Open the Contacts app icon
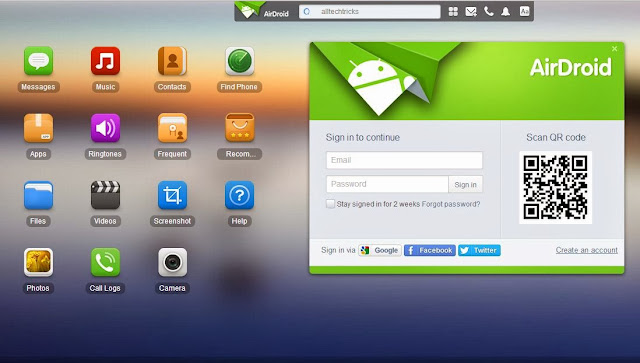 [172, 61]
